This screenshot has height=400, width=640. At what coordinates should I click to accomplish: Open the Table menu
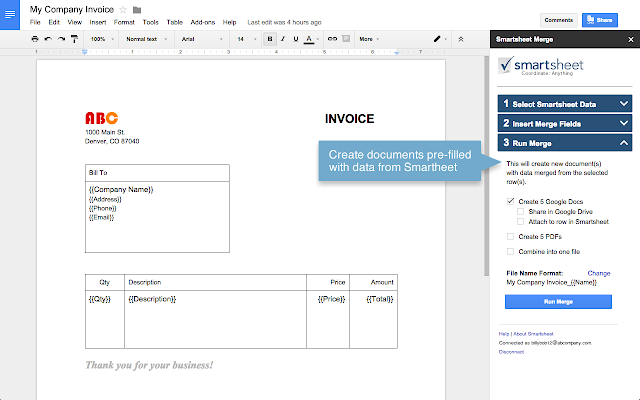click(x=175, y=22)
